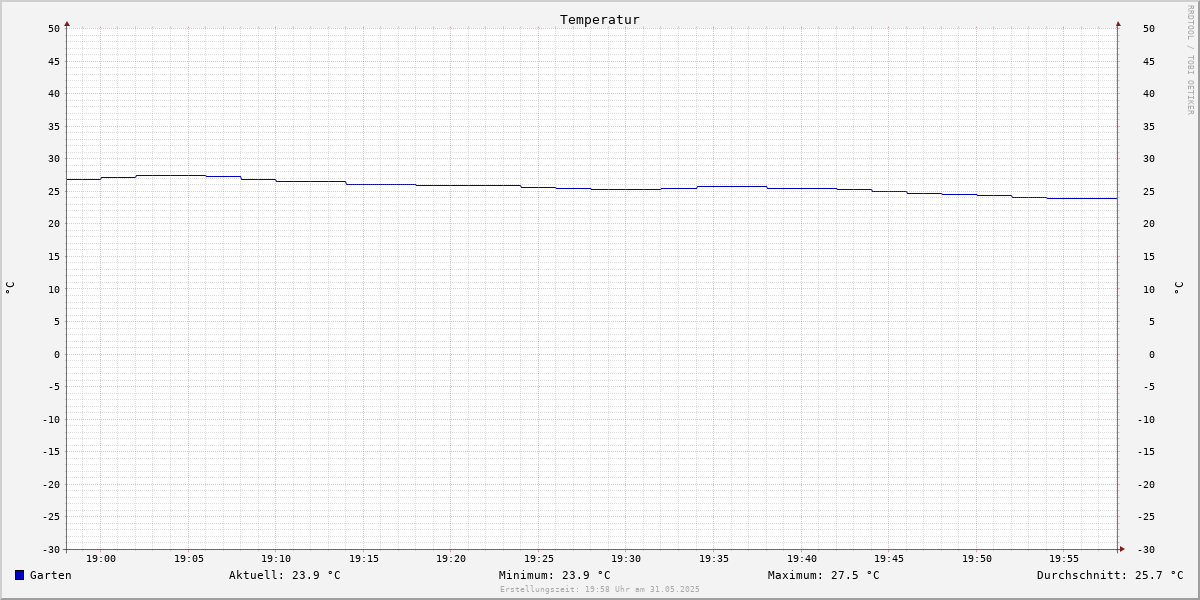Click the 19:35 time axis label
Screen dimensions: 1200x600
click(x=714, y=559)
